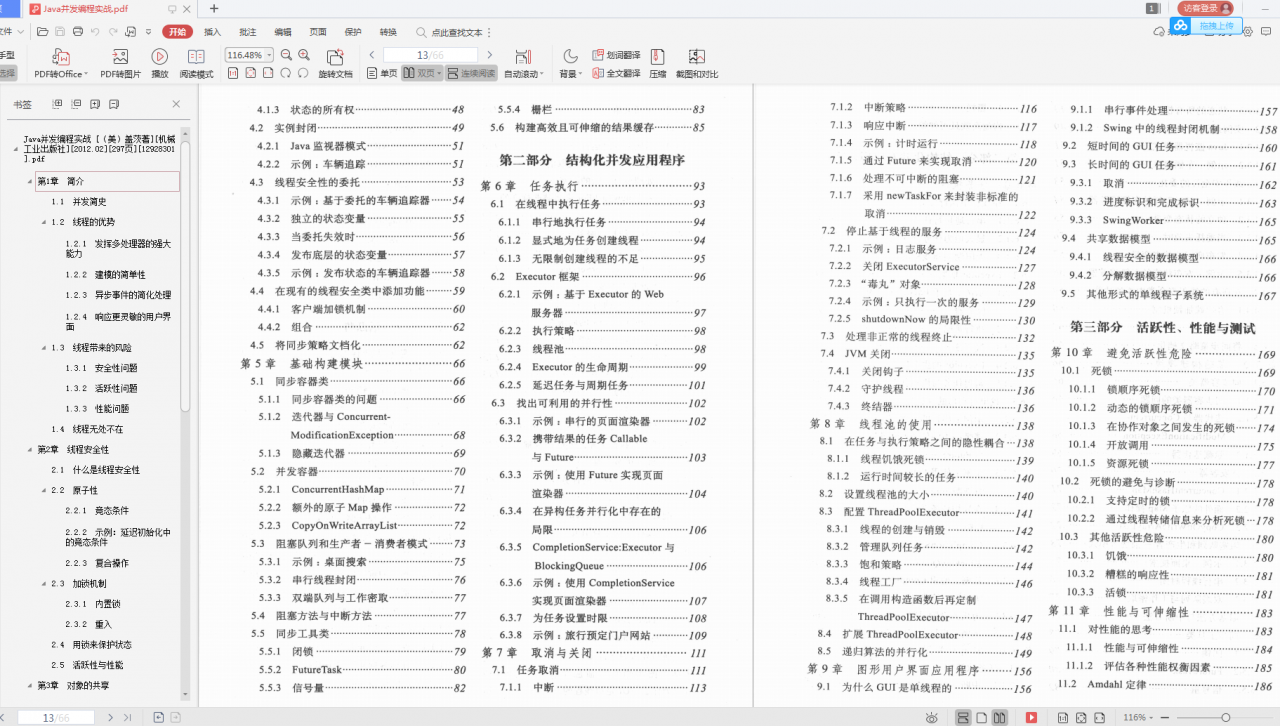Screen dimensions: 1280x726
Task: Select two-page layout icon in status bar
Action: [x=999, y=717]
